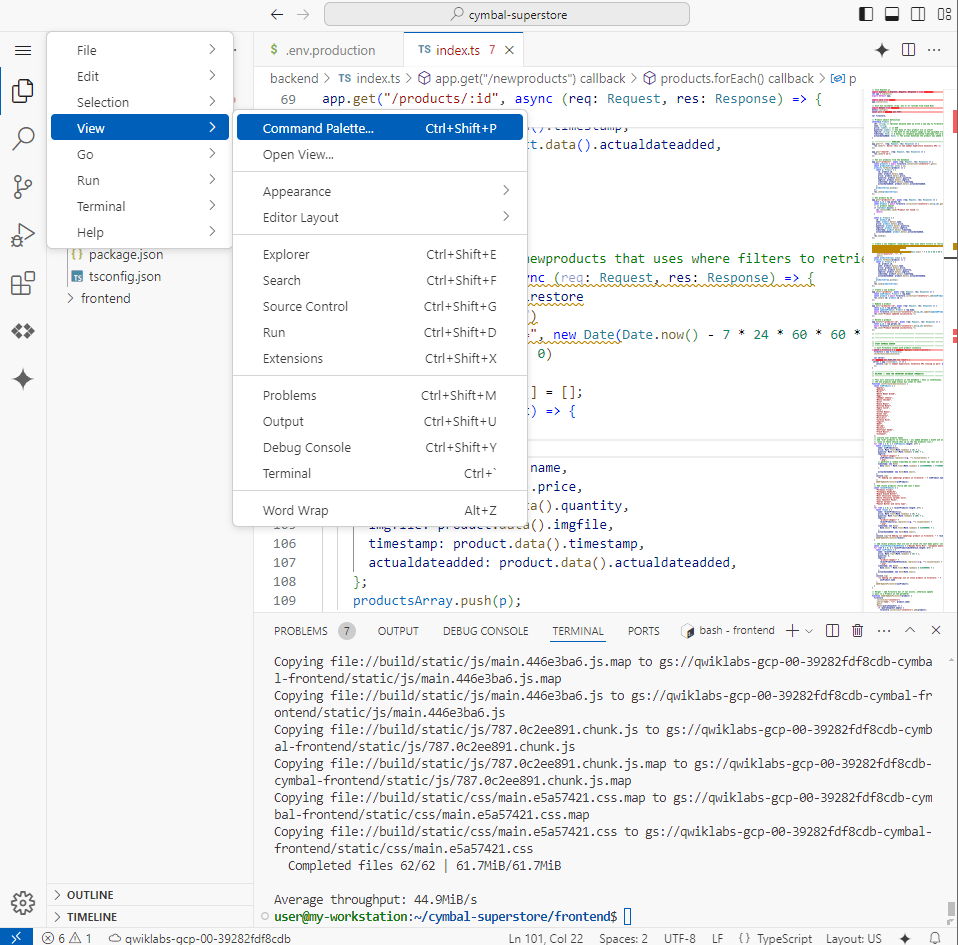
Task: Open Gemini sparkle icon in activity bar
Action: (x=23, y=379)
